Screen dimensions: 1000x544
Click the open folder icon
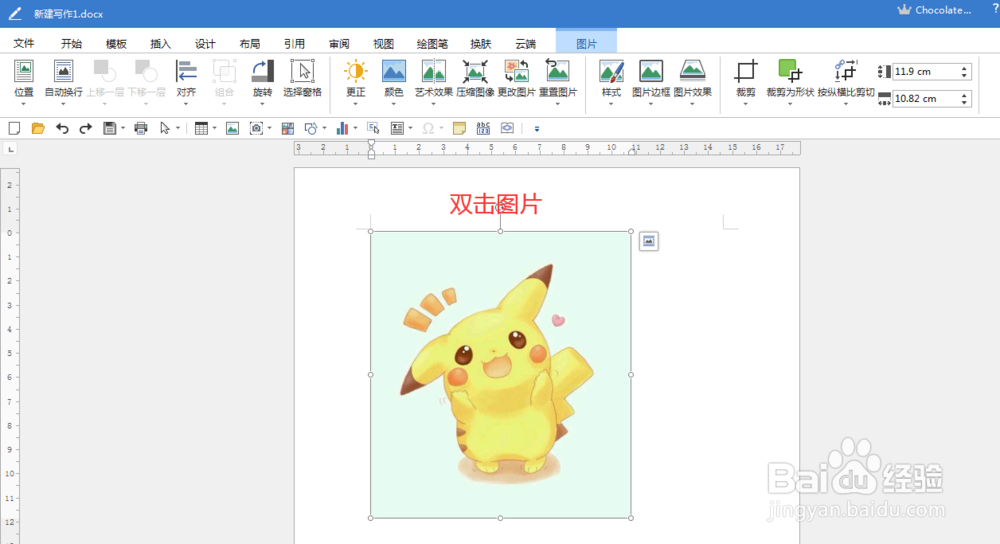38,128
